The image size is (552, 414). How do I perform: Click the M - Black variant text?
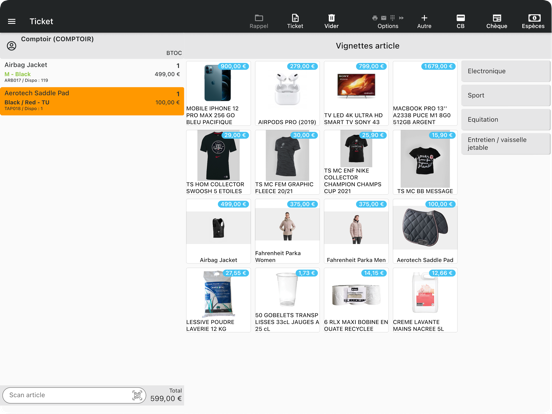[x=18, y=74]
